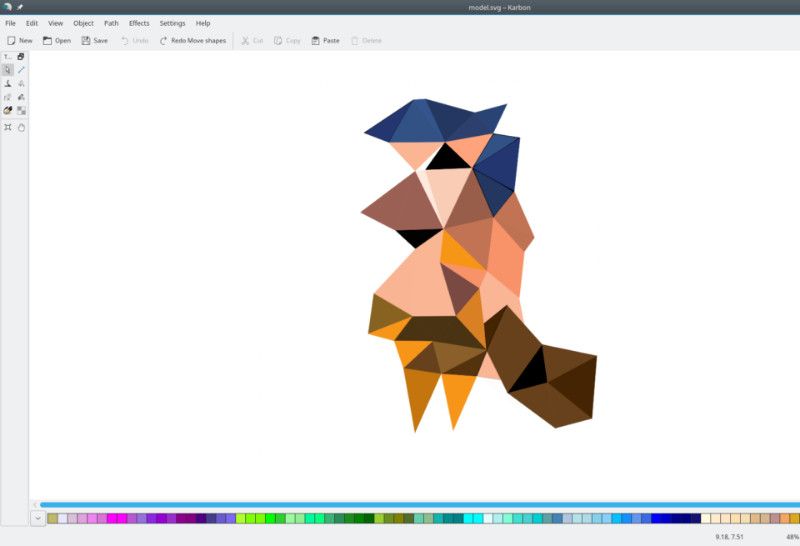Open the Object menu
800x546 pixels.
pyautogui.click(x=83, y=23)
